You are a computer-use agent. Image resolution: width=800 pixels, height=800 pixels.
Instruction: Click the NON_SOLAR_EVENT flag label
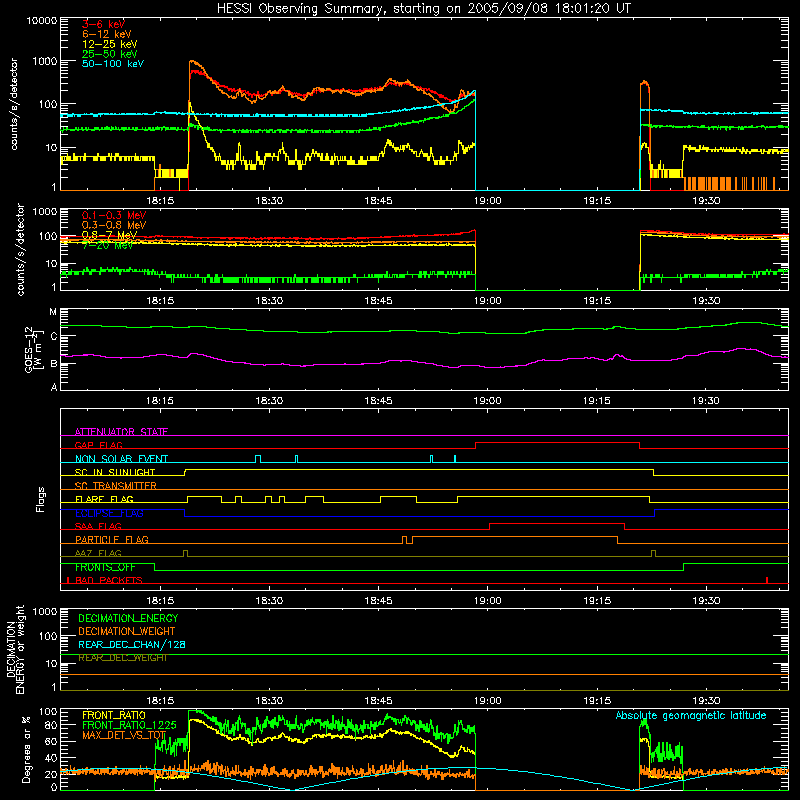(121, 459)
